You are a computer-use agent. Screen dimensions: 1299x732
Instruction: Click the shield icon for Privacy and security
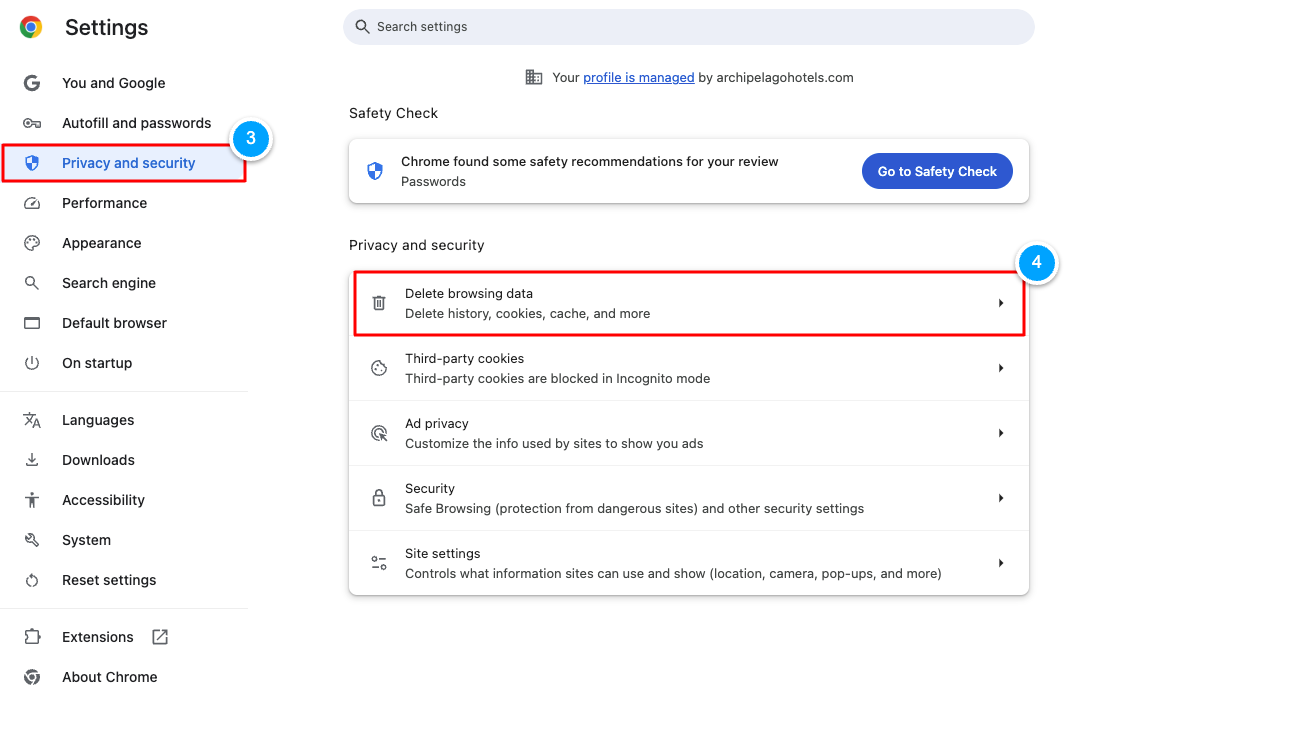[x=32, y=163]
